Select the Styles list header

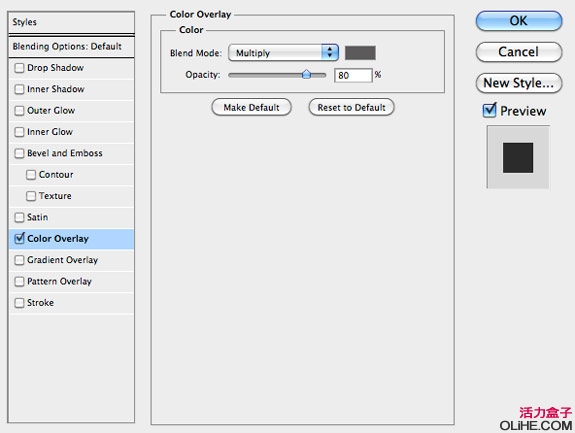[71, 22]
